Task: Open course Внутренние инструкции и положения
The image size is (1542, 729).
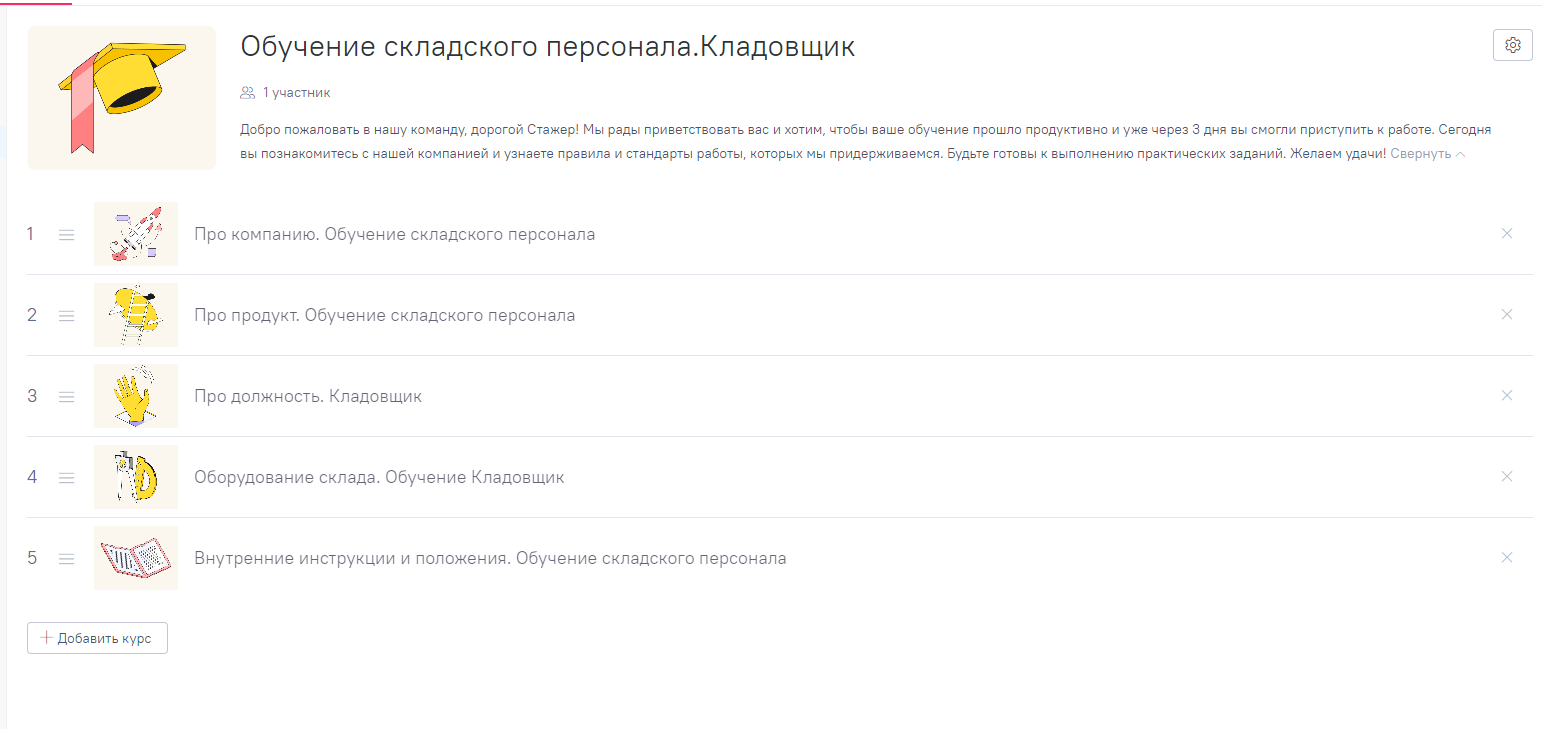Action: click(490, 559)
